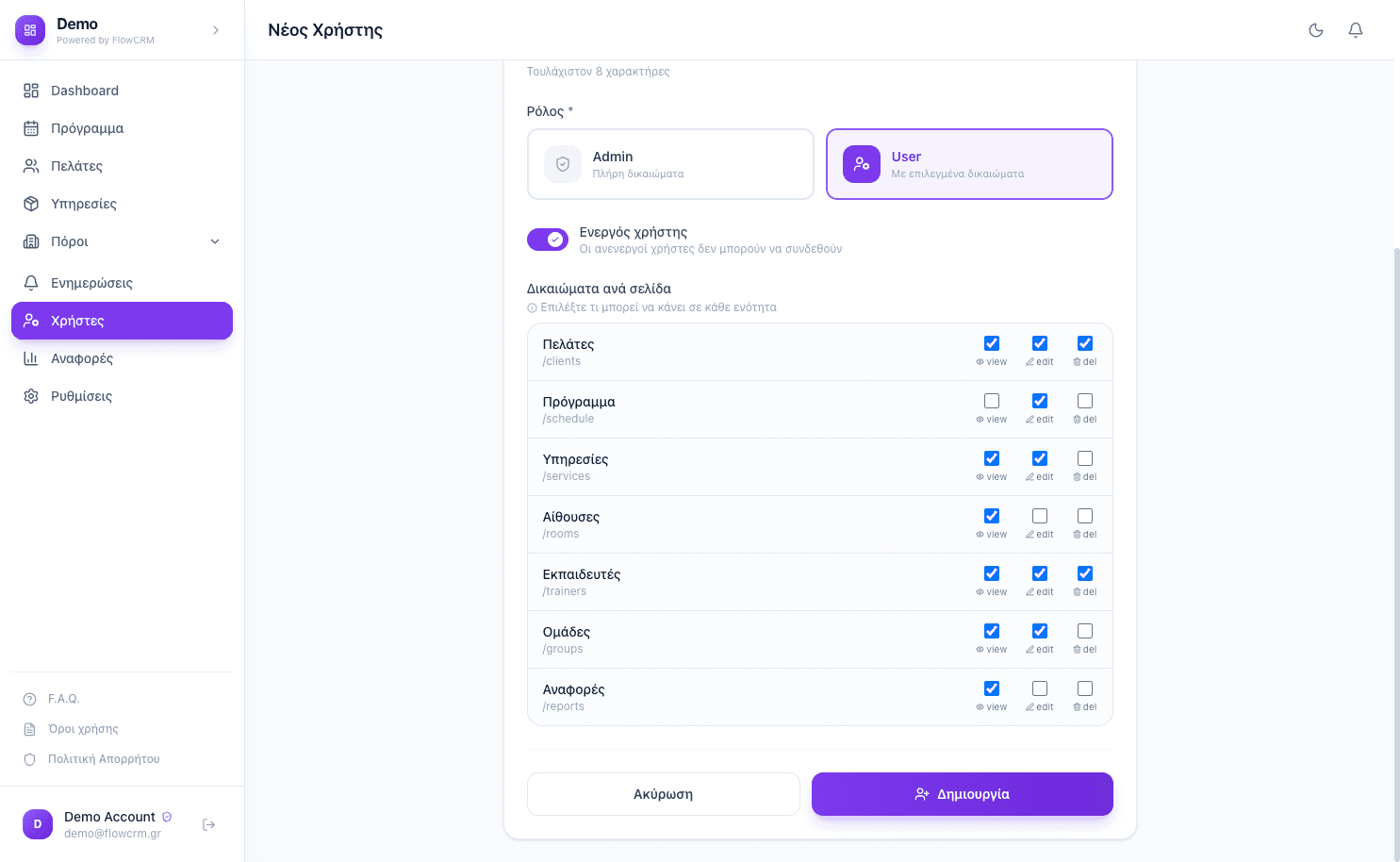Uncheck edit permission for Πρόγραμμα
Viewport: 1400px width, 862px height.
coord(1040,401)
